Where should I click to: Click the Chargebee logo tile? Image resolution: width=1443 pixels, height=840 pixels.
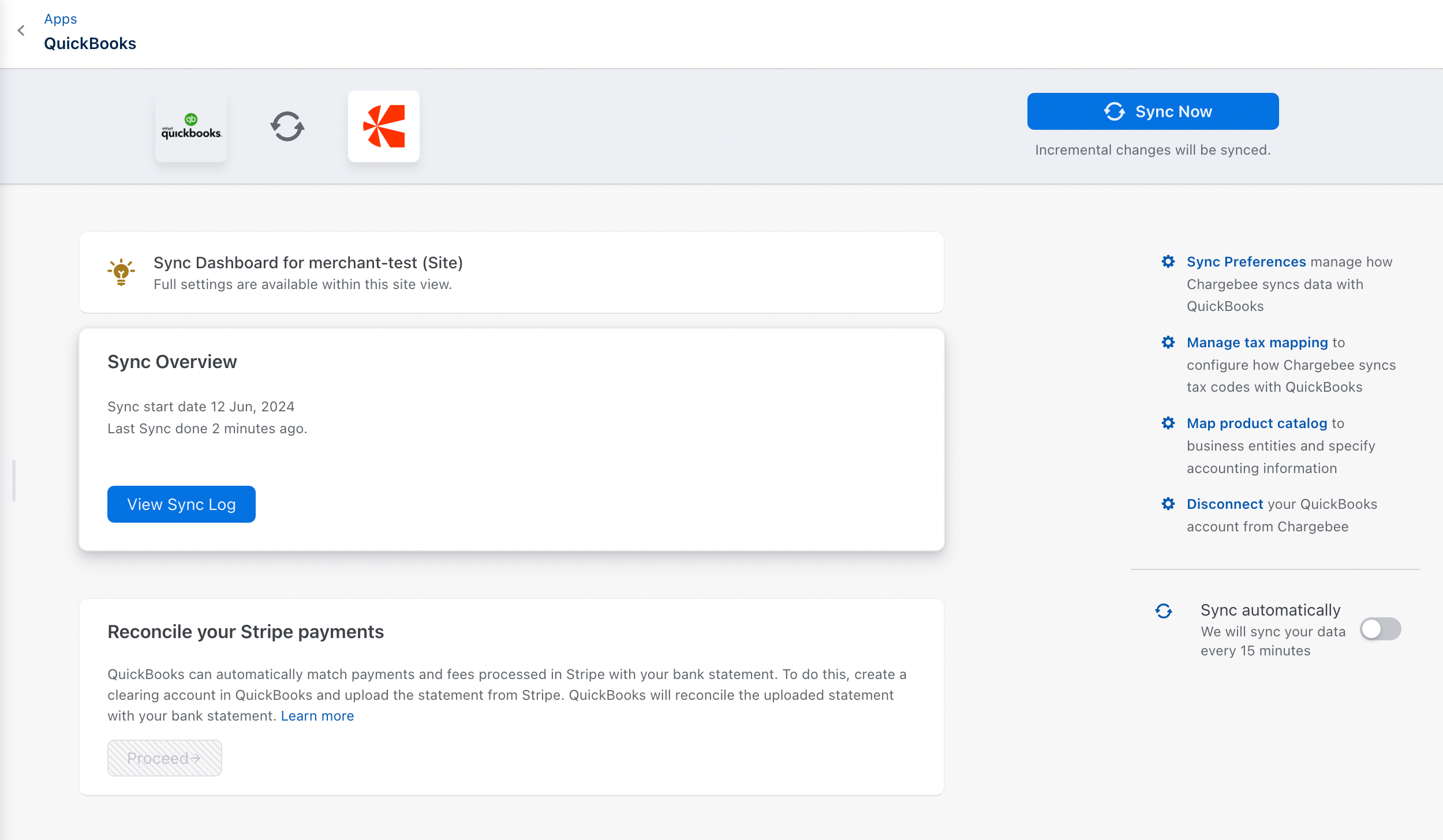pos(384,126)
